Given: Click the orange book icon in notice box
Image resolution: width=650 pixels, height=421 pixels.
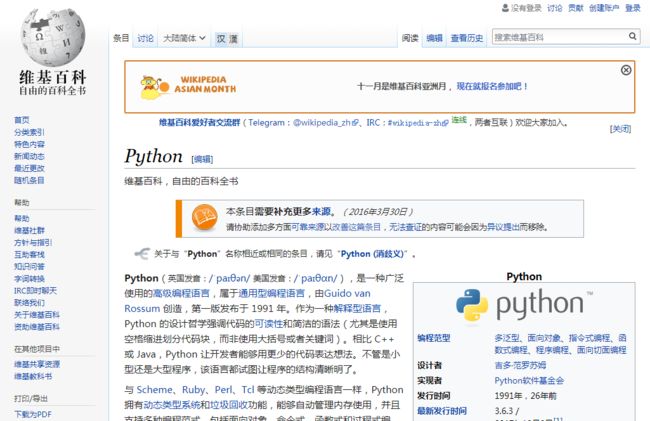Looking at the screenshot, I should [204, 218].
